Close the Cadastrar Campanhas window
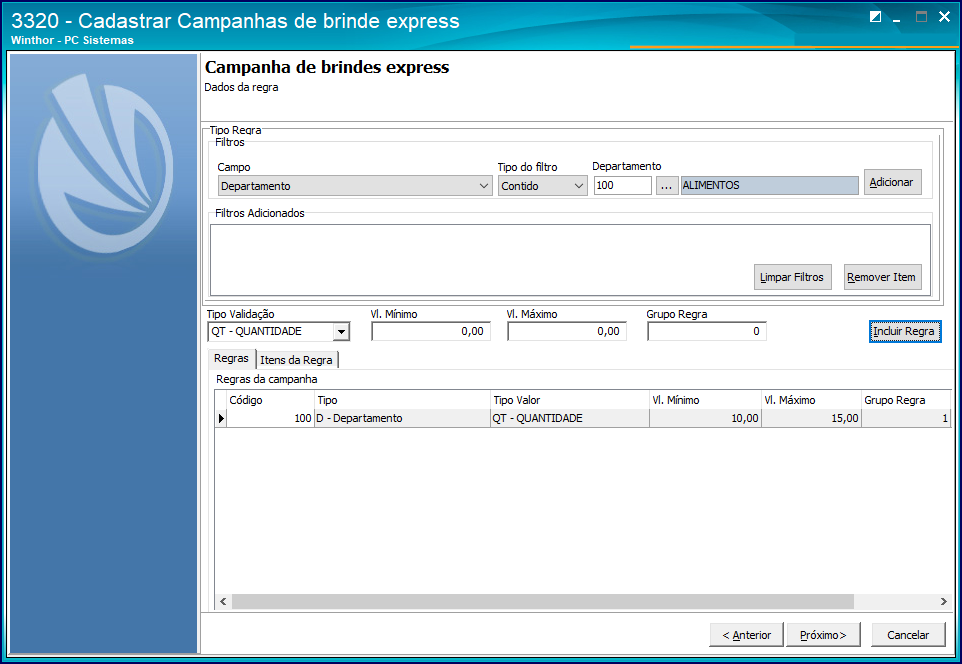 [944, 17]
